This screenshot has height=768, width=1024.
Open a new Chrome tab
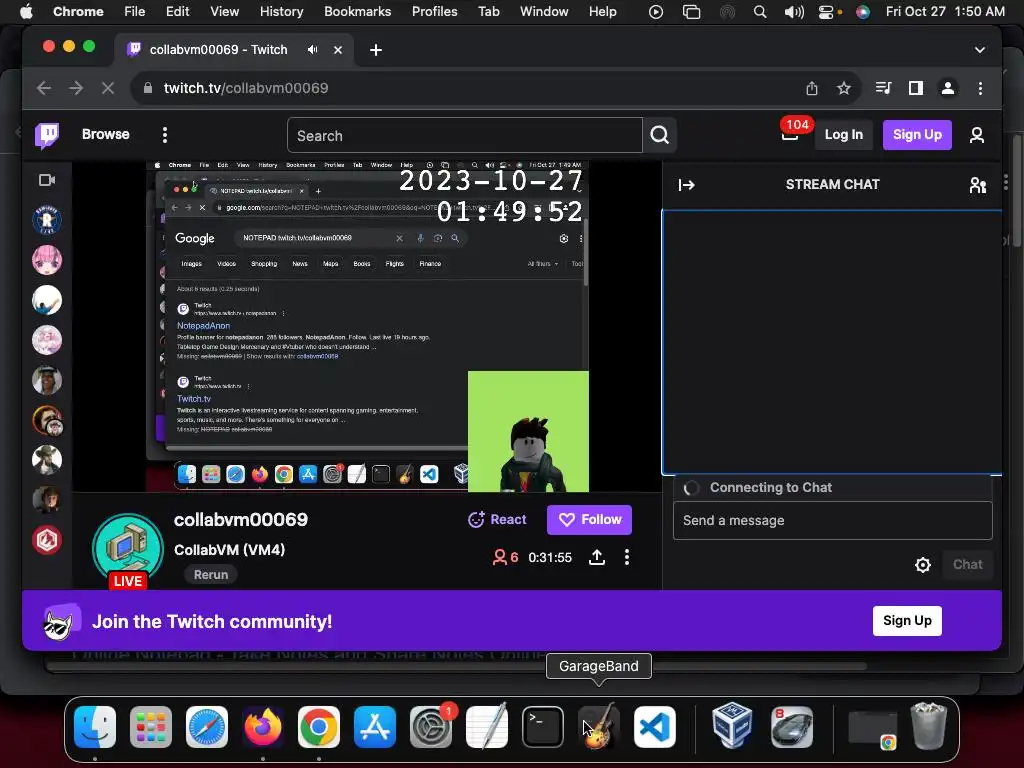click(376, 50)
